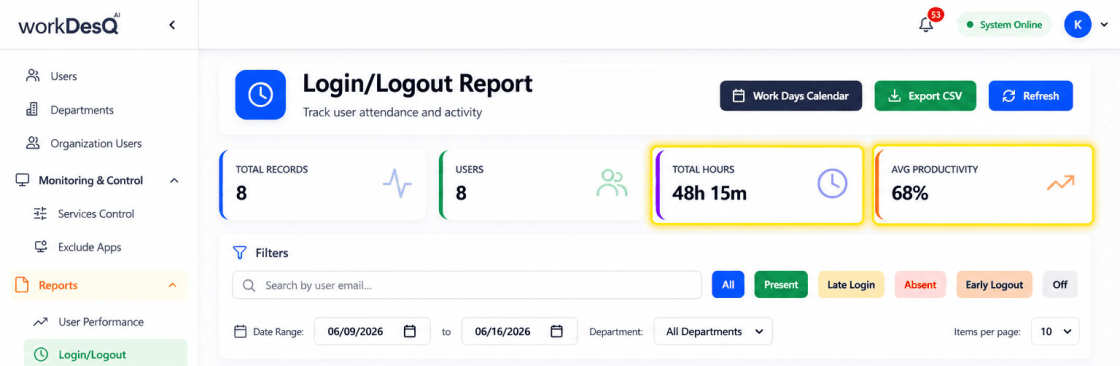The image size is (1120, 366).
Task: Click the Monitoring & Control monitor icon
Action: pos(22,180)
